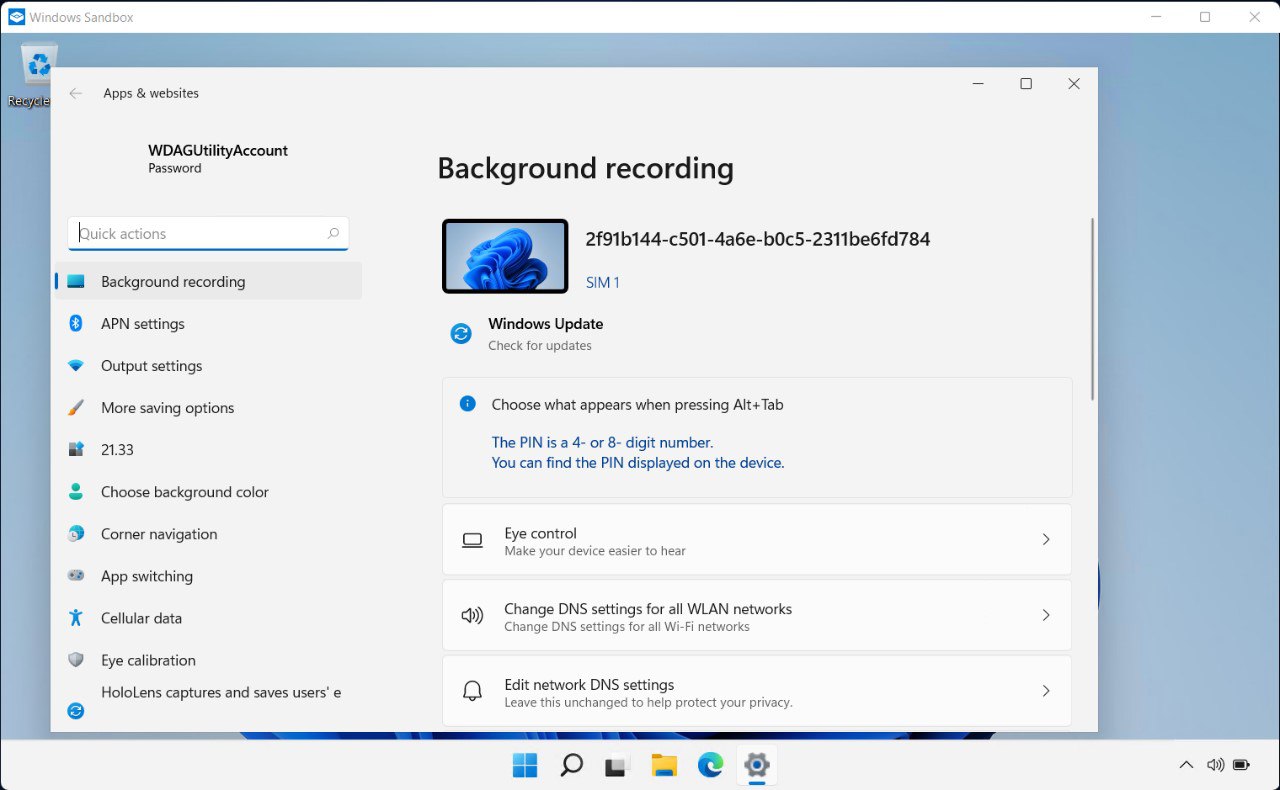The height and width of the screenshot is (790, 1280).
Task: Click the game controller icon beside App switching
Action: tap(76, 576)
